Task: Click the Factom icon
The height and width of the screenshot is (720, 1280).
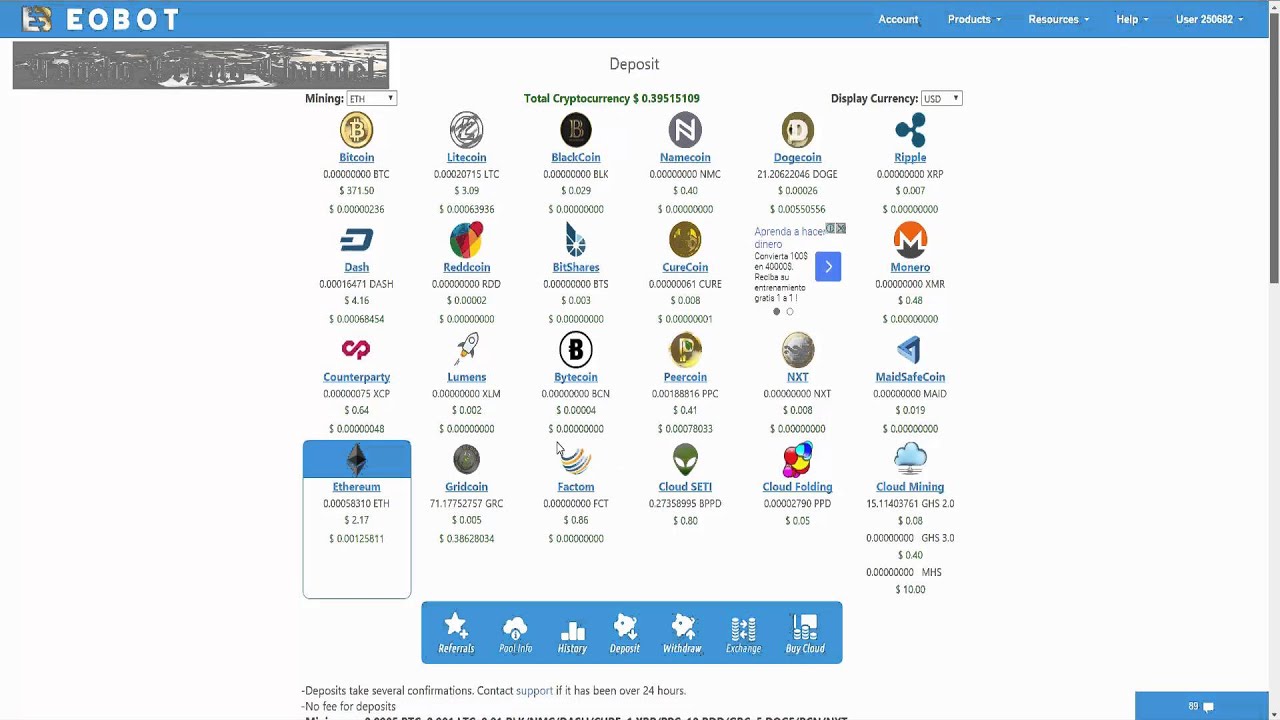Action: coord(576,459)
